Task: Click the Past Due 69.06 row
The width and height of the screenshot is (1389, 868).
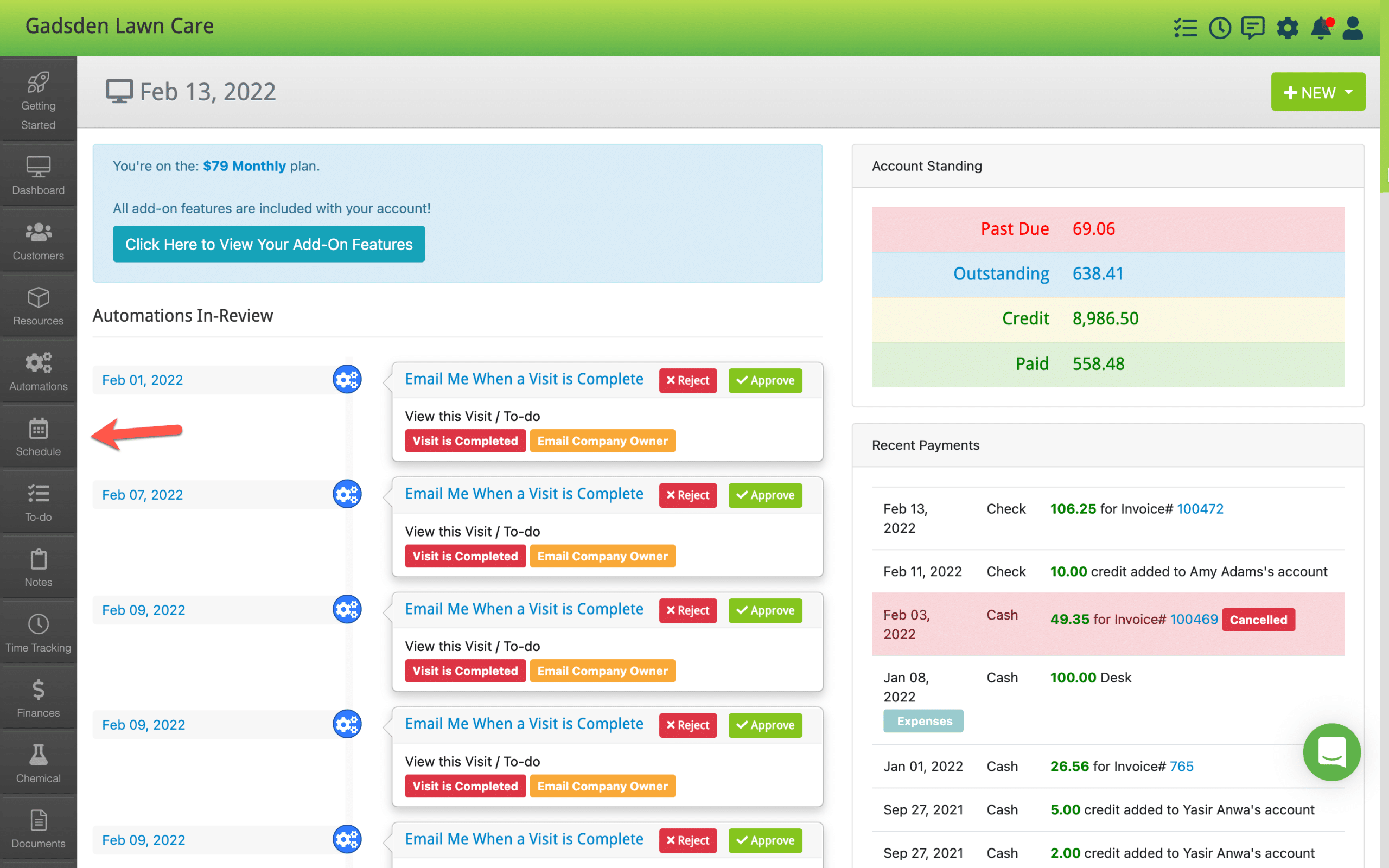Action: pyautogui.click(x=1108, y=229)
